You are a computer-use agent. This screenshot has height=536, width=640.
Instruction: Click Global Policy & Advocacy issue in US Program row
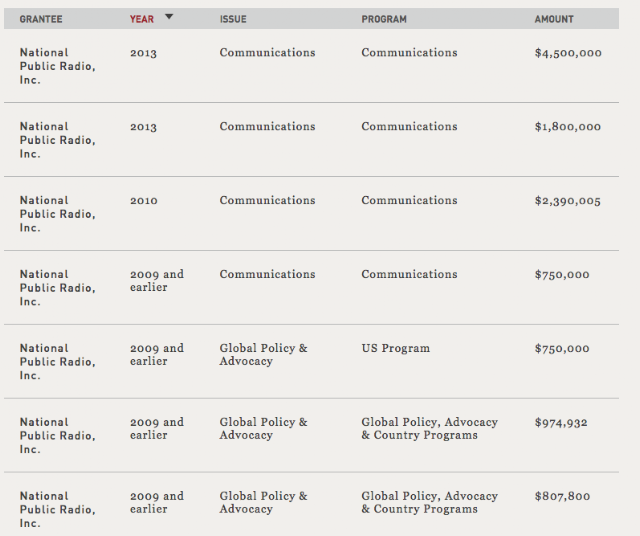(x=263, y=354)
